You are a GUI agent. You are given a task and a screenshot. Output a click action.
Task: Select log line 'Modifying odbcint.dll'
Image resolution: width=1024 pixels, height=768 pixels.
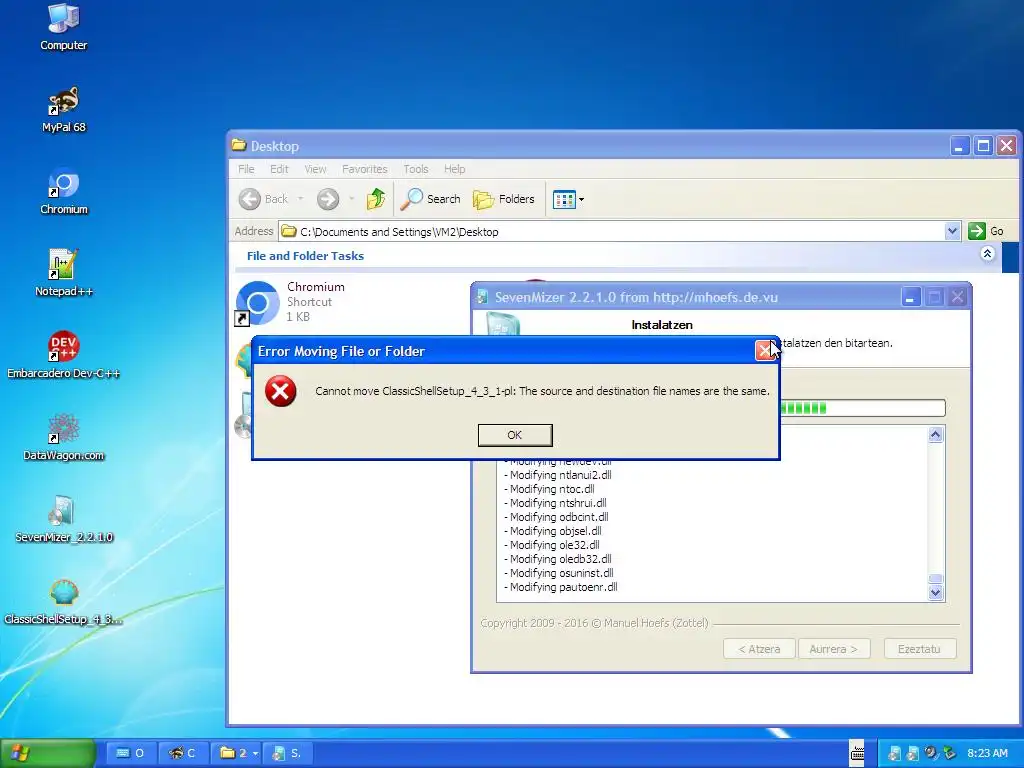[x=556, y=517]
